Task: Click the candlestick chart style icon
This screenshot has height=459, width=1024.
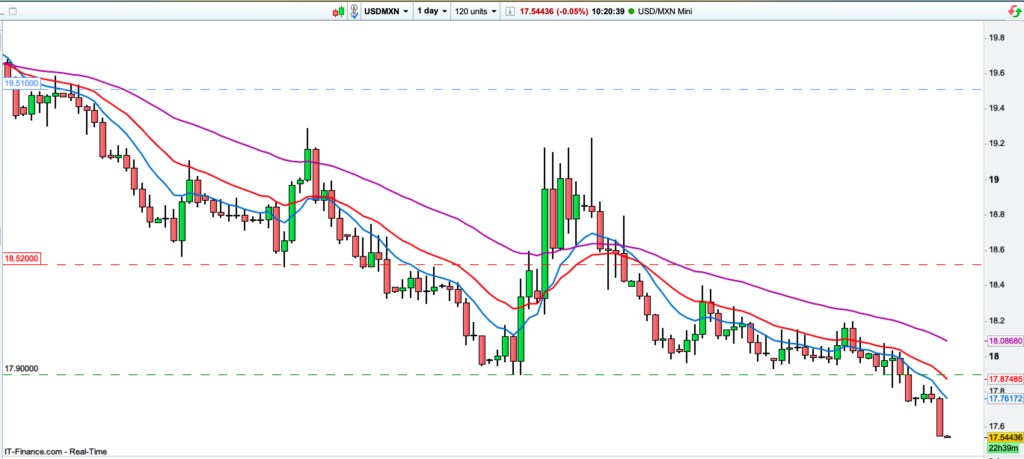Action: click(339, 10)
